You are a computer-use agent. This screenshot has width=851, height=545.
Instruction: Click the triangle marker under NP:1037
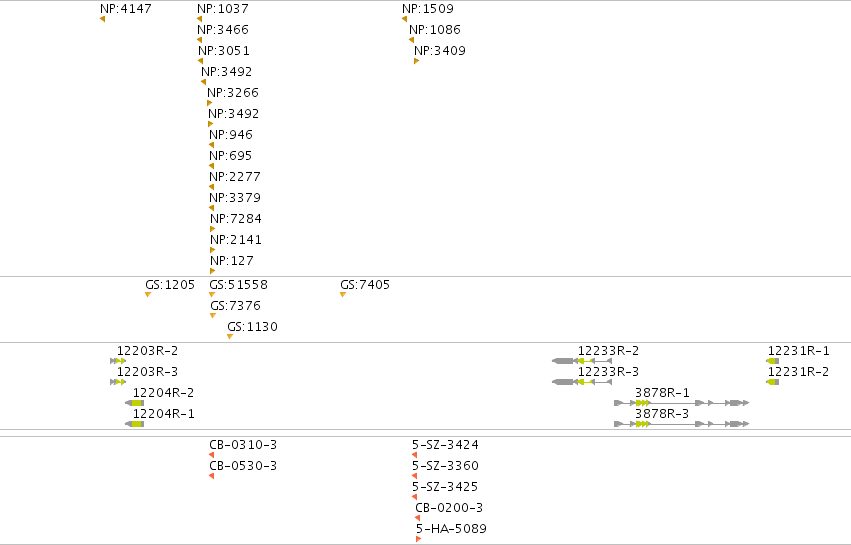point(200,20)
